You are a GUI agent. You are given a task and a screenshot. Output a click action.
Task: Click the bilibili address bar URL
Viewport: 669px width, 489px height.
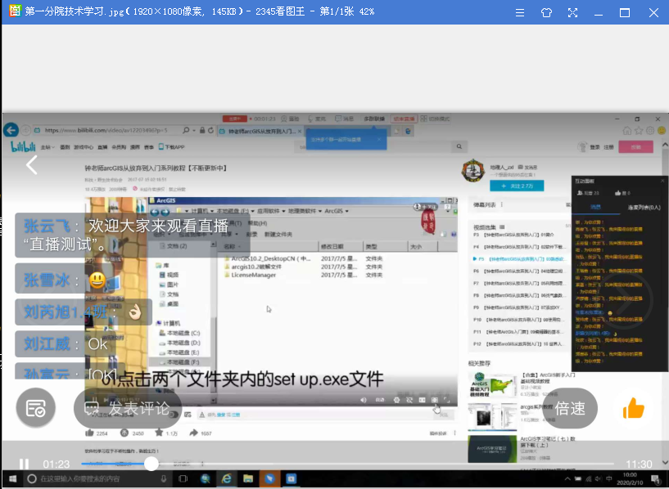107,130
